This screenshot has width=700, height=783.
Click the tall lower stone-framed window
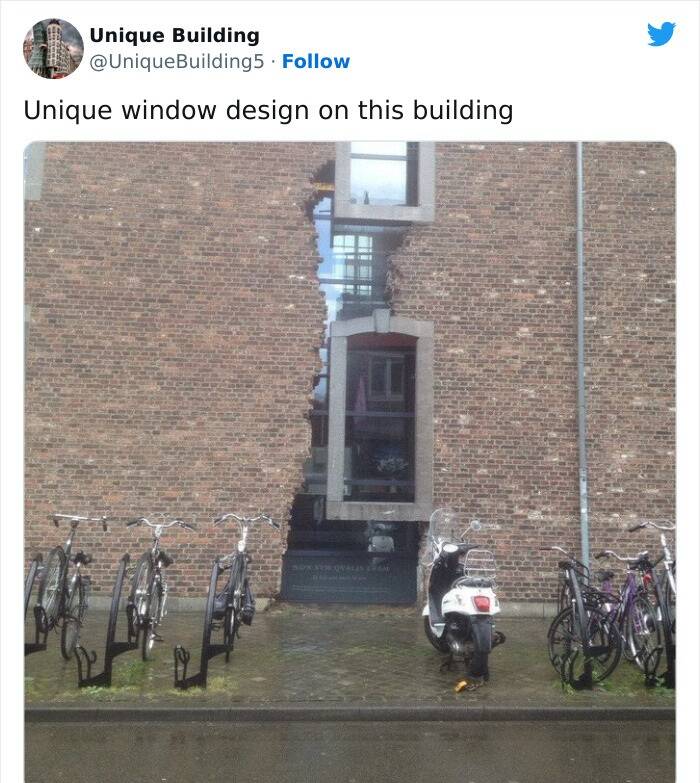(380, 417)
